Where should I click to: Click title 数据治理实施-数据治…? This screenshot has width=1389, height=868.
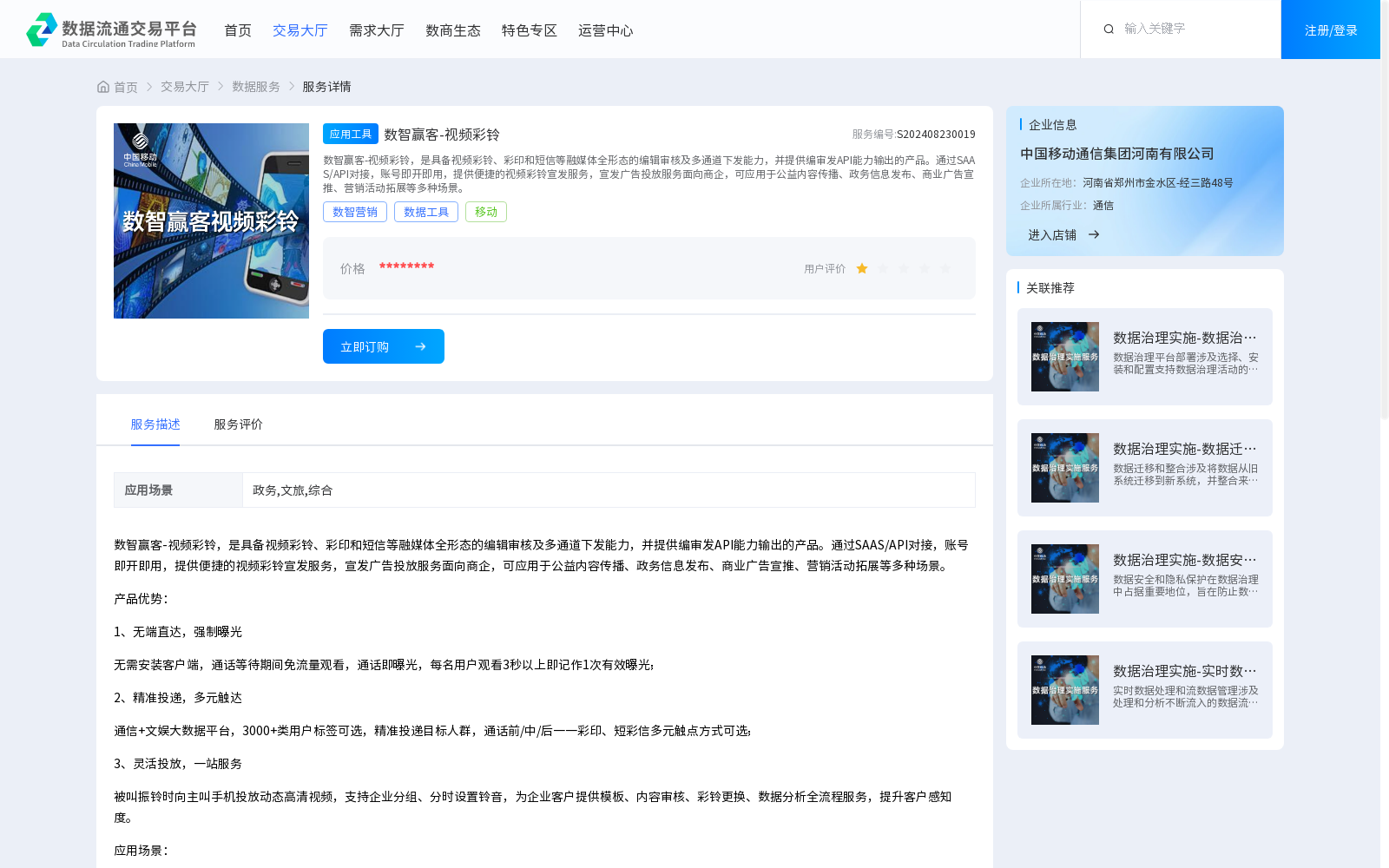(1185, 338)
